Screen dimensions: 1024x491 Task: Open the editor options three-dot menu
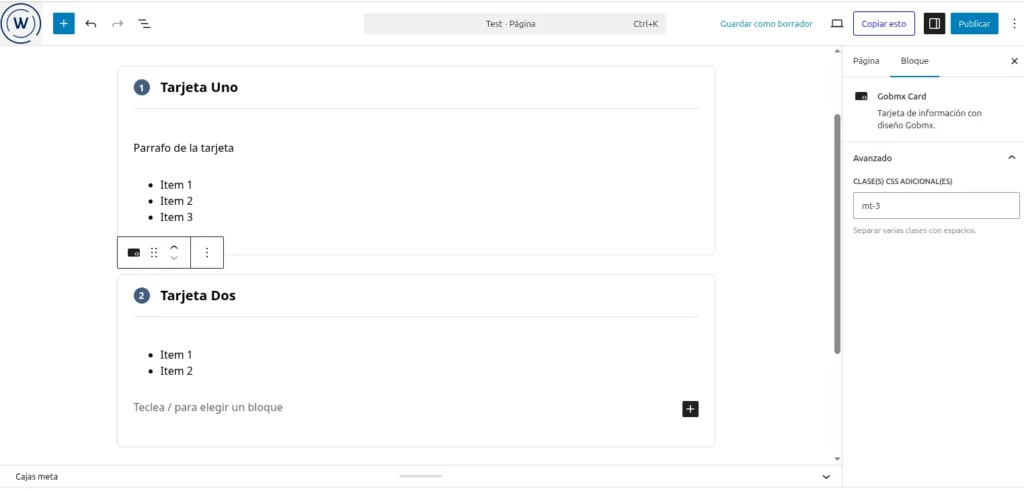(1014, 23)
